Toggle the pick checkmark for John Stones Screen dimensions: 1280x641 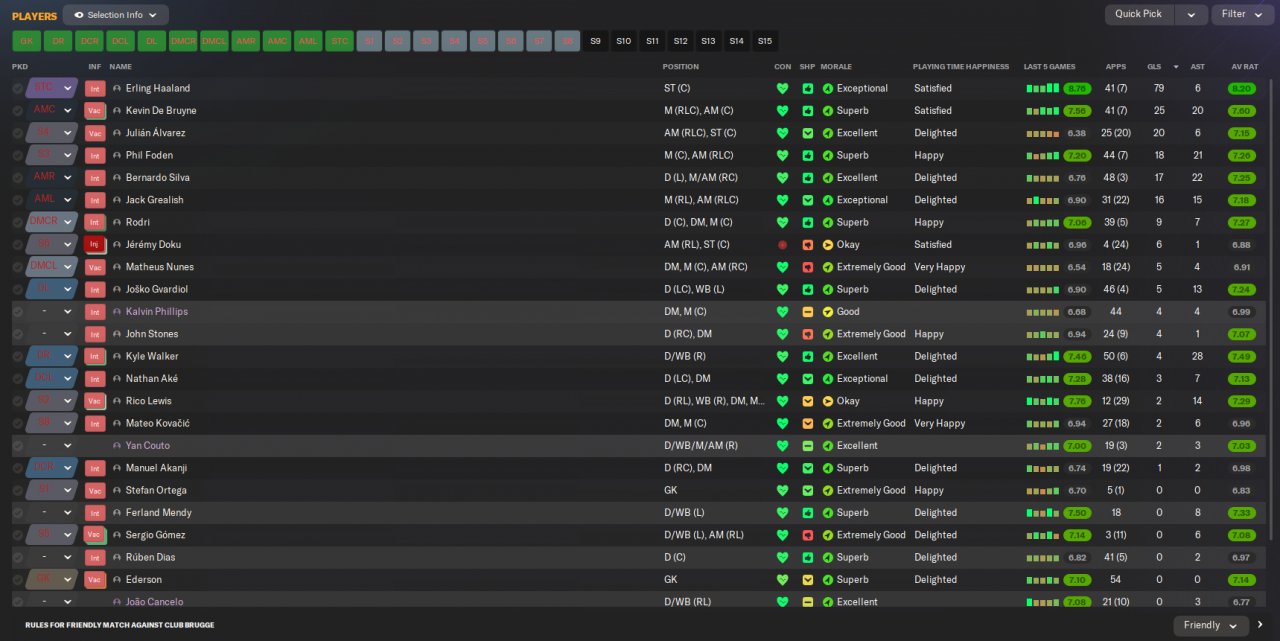[x=17, y=334]
